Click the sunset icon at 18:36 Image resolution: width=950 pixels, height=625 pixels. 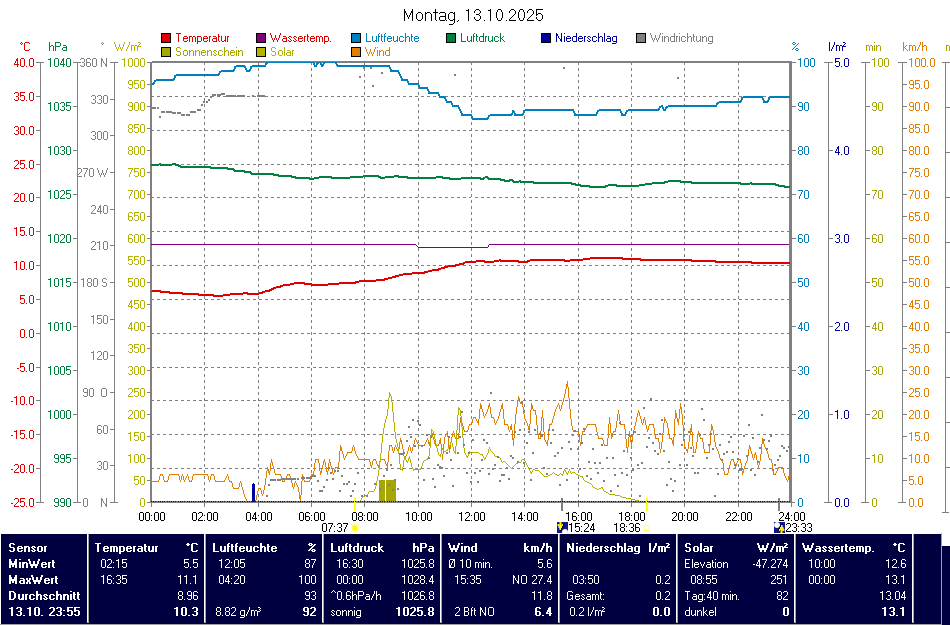[646, 527]
